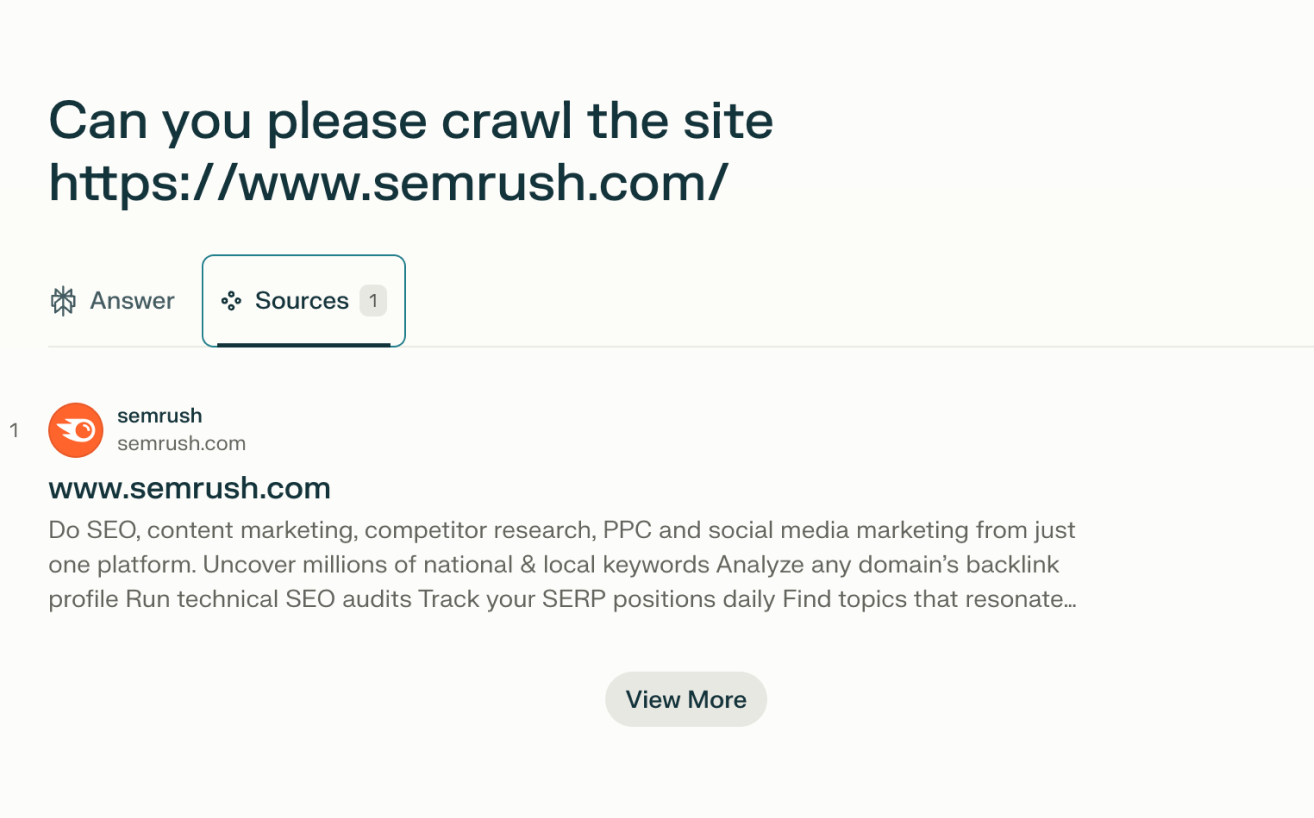The image size is (1314, 818).
Task: Click the active tab underline below Sources
Action: [x=302, y=344]
